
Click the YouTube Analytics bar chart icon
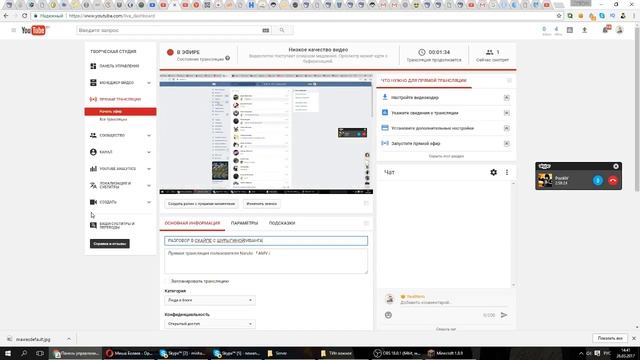(x=93, y=169)
